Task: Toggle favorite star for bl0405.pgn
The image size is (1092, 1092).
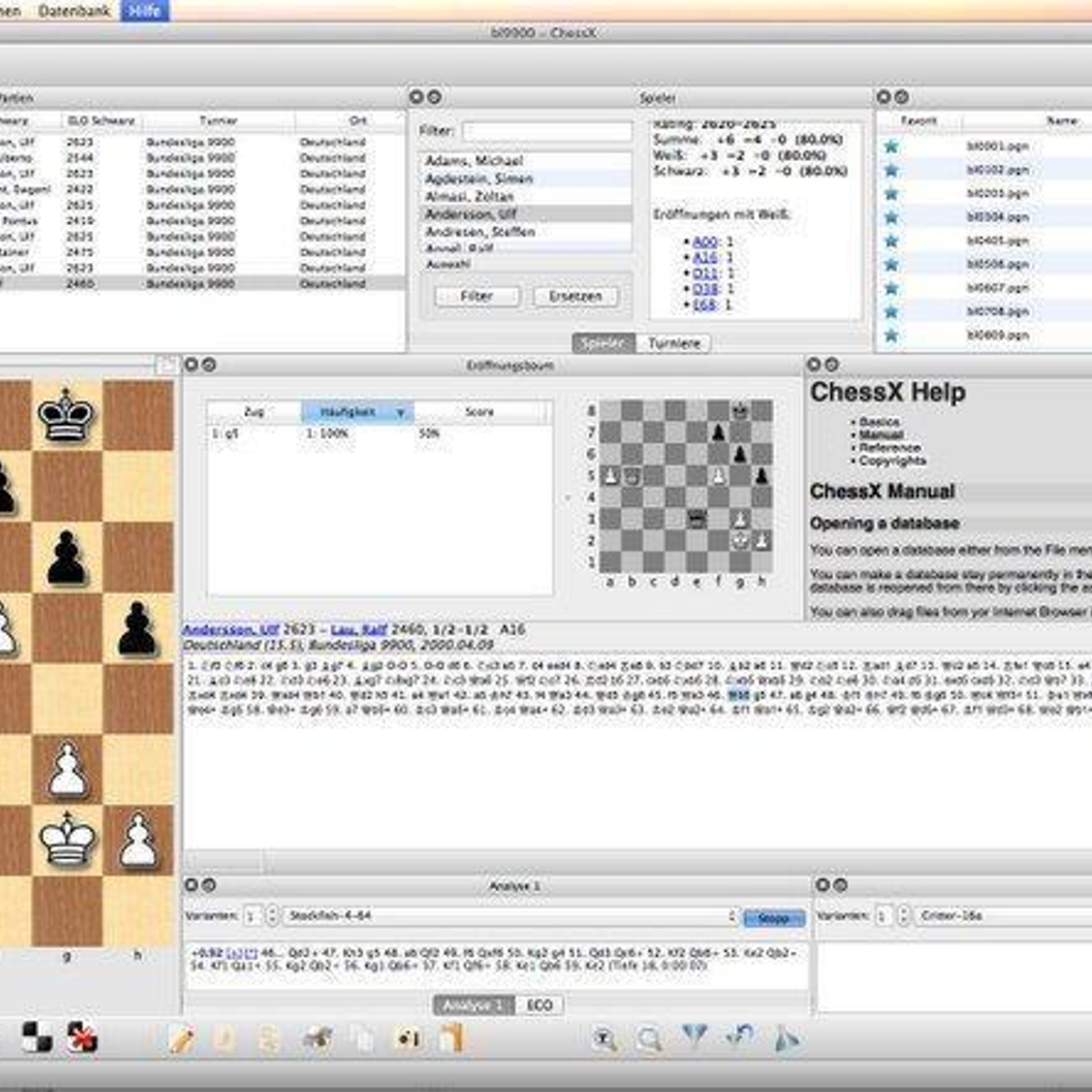Action: (891, 240)
